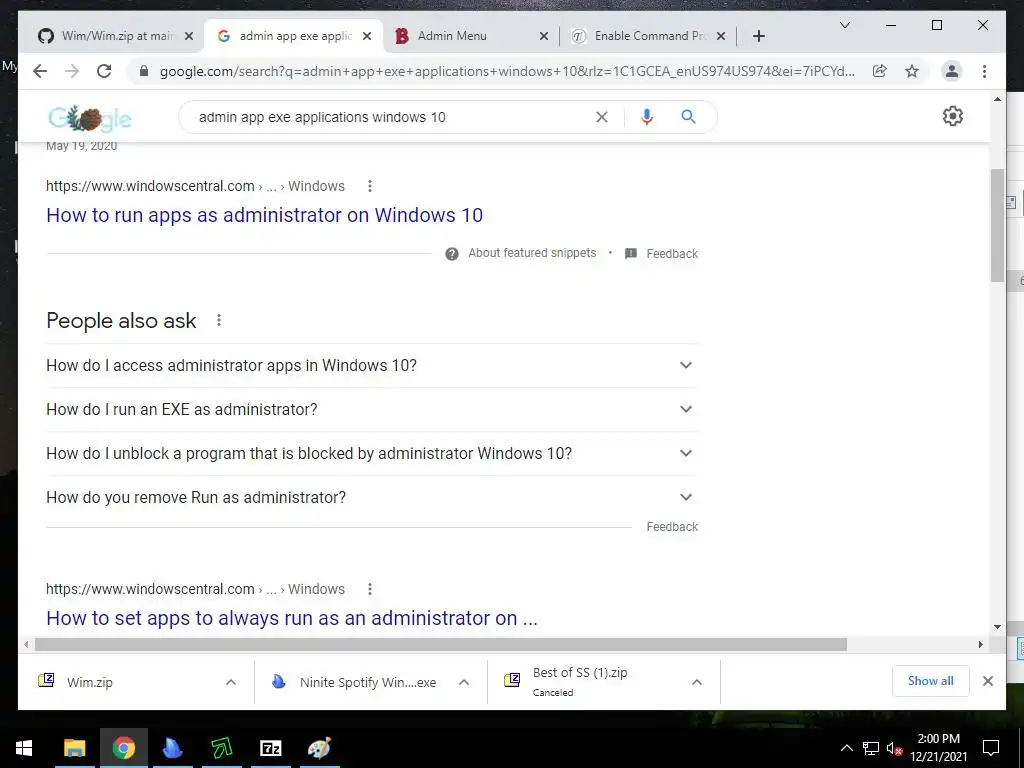The width and height of the screenshot is (1024, 768).
Task: Click the horizontal scrollbar thumb
Action: click(441, 645)
